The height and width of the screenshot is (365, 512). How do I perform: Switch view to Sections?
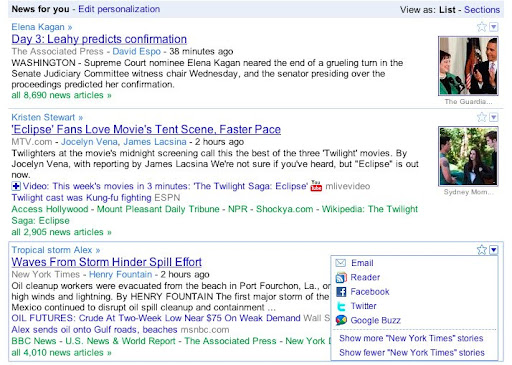pos(482,10)
